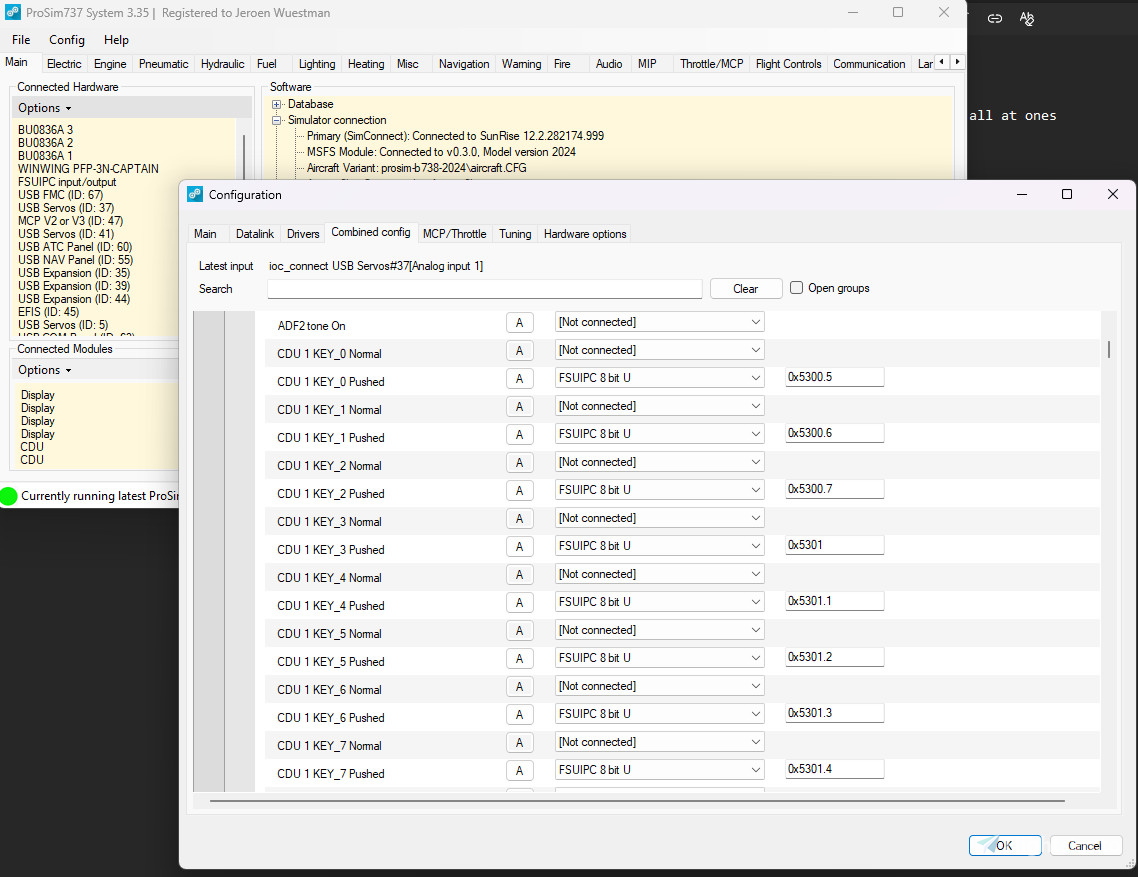Click the clear-formatting Ab icon at top right
This screenshot has width=1138, height=877.
[1026, 19]
